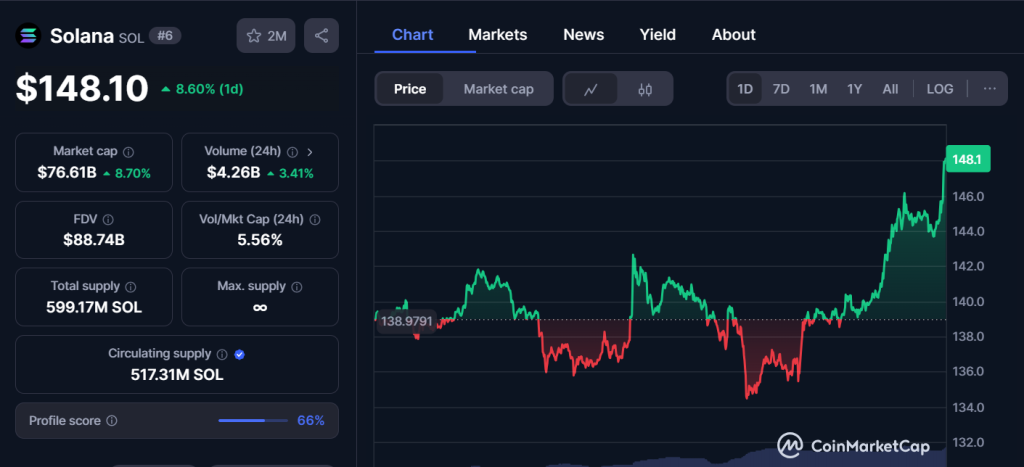Click the $148.10 price text
This screenshot has width=1024, height=467.
82,89
